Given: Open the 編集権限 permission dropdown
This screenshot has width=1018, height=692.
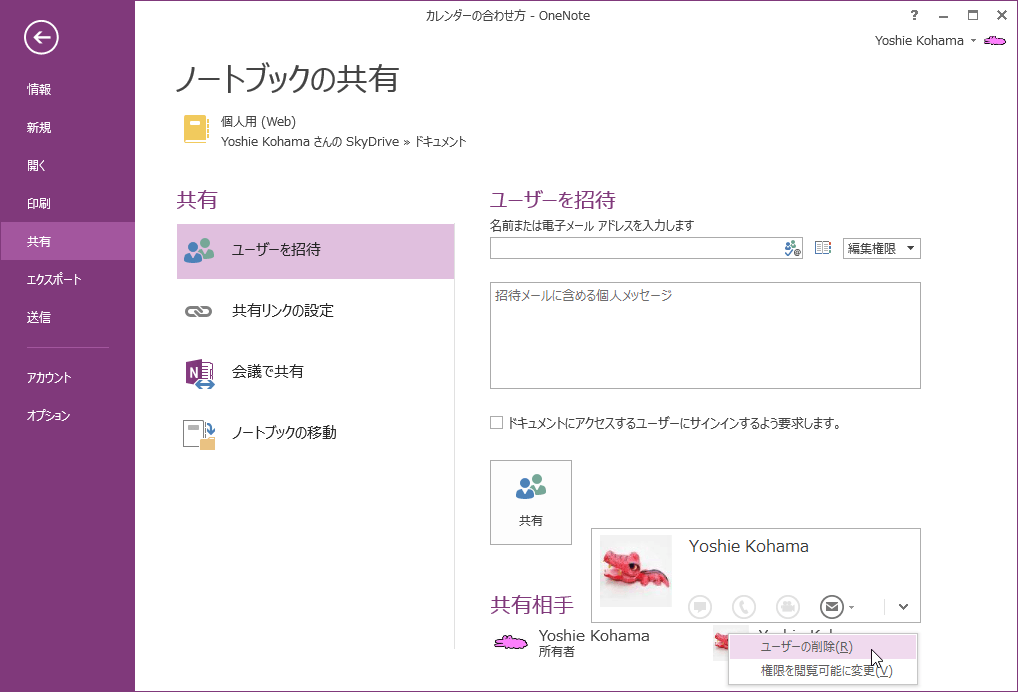Looking at the screenshot, I should point(882,248).
